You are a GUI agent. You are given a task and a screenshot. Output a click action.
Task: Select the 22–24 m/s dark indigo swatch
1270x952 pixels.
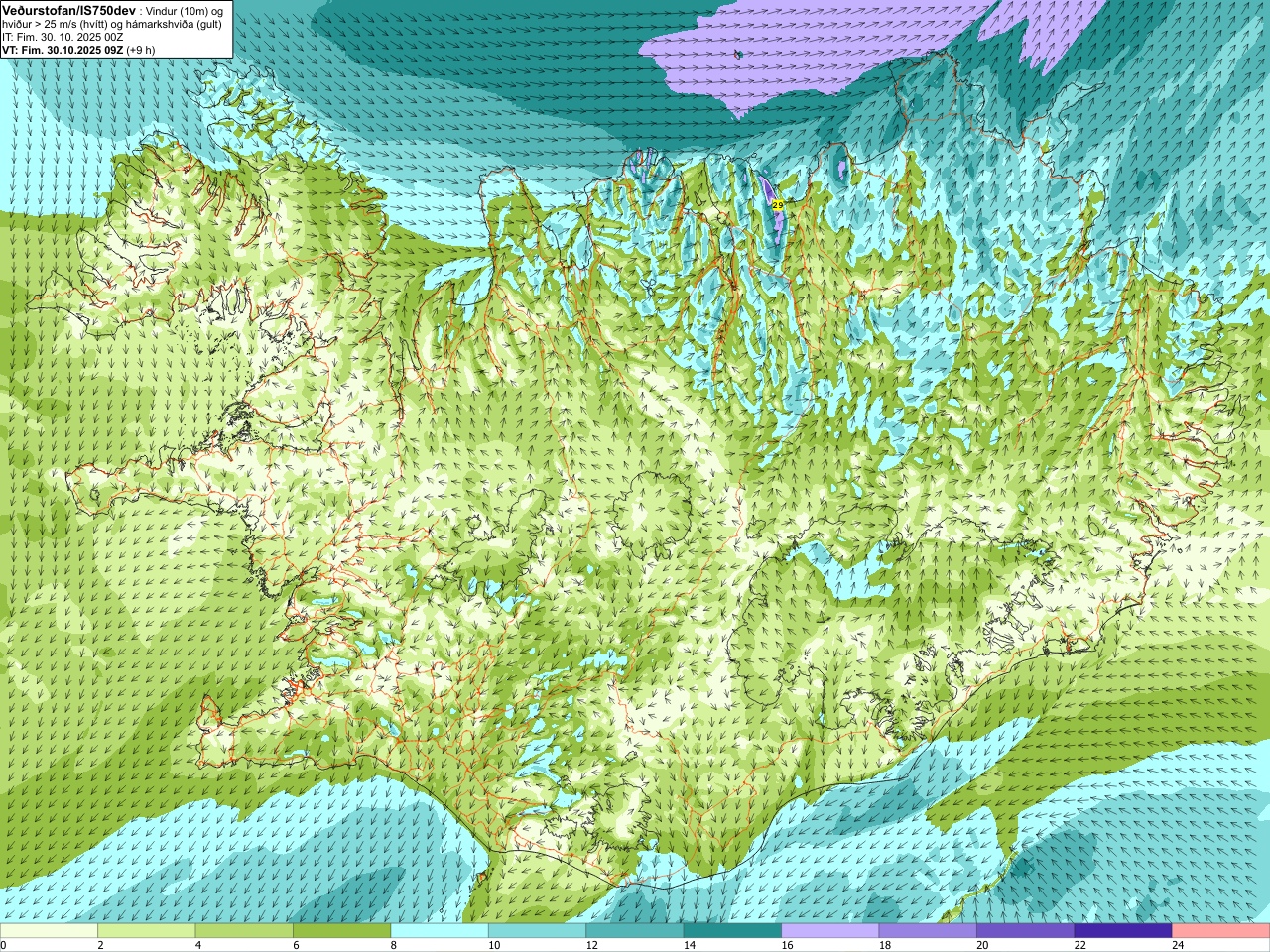1123,932
